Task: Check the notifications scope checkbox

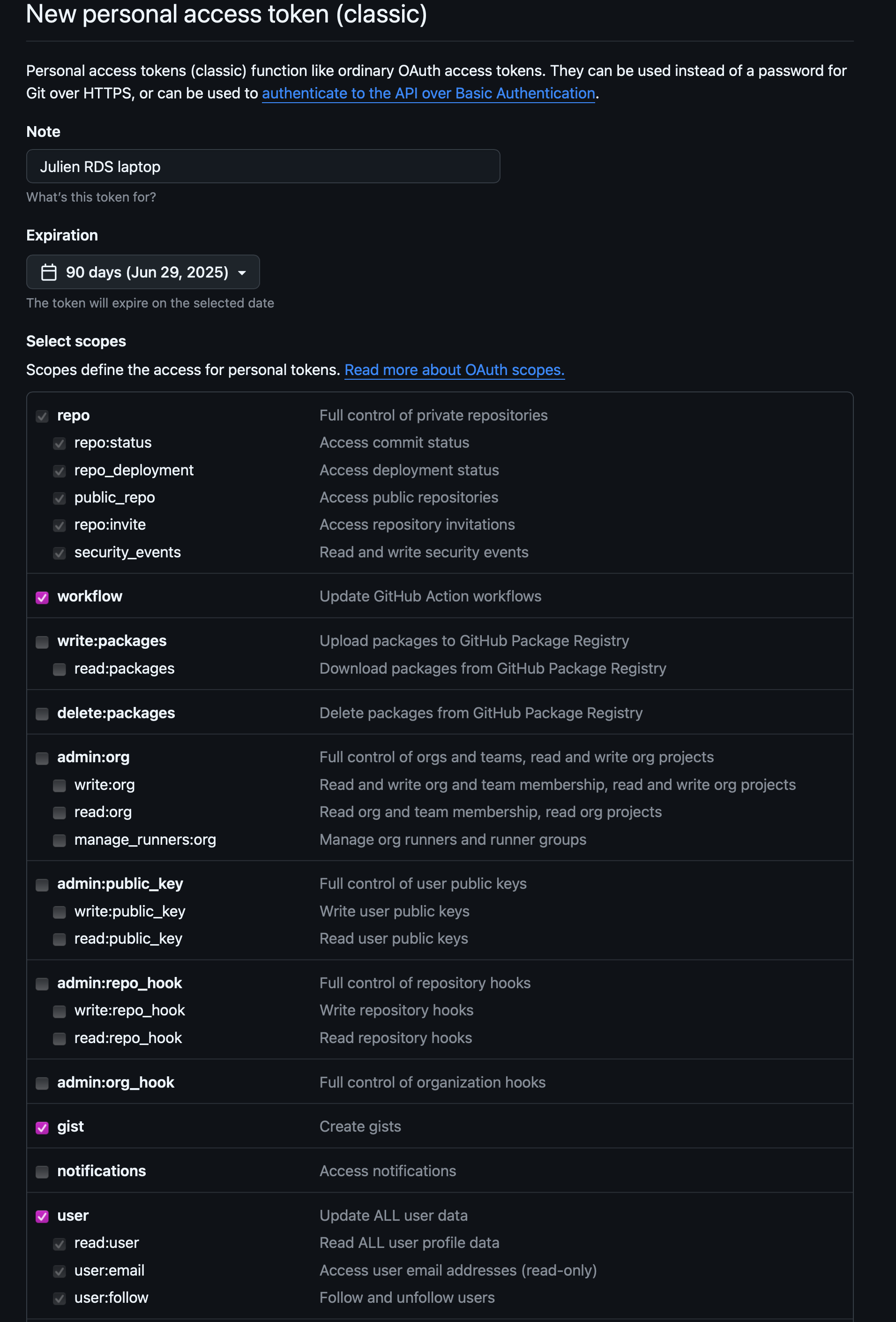Action: click(x=42, y=1172)
